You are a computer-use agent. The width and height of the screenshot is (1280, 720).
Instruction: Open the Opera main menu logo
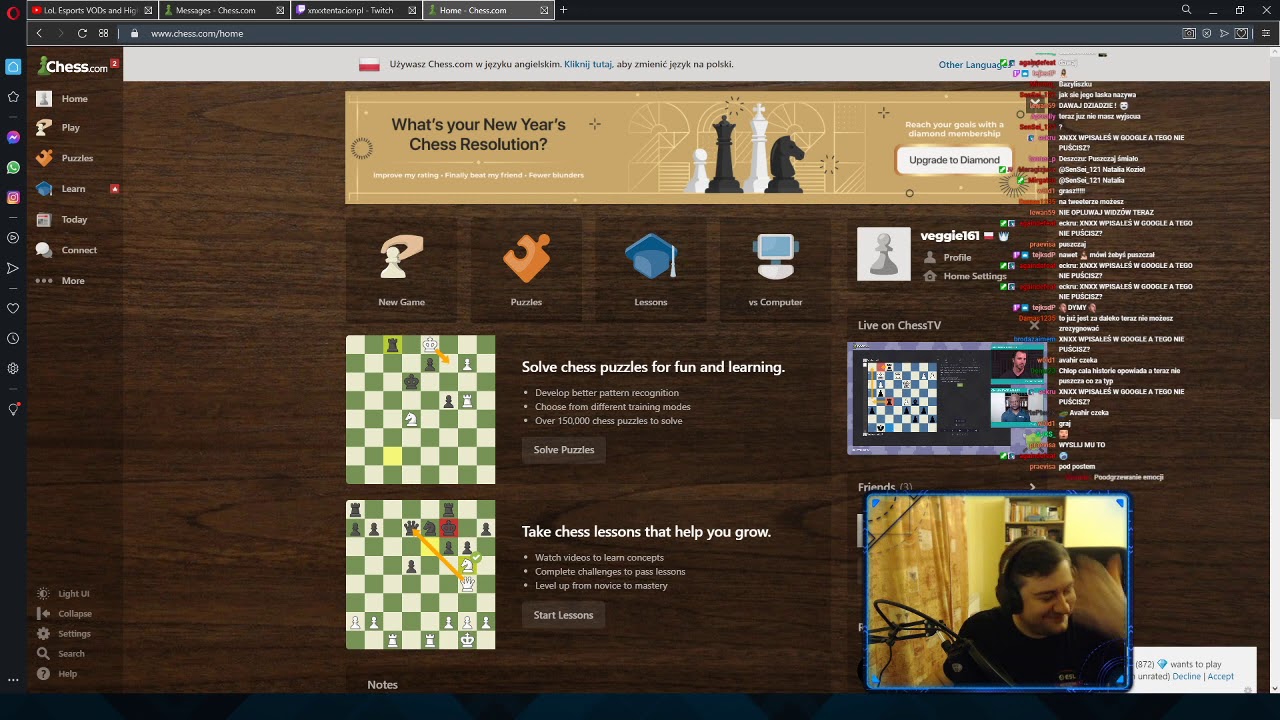click(13, 11)
